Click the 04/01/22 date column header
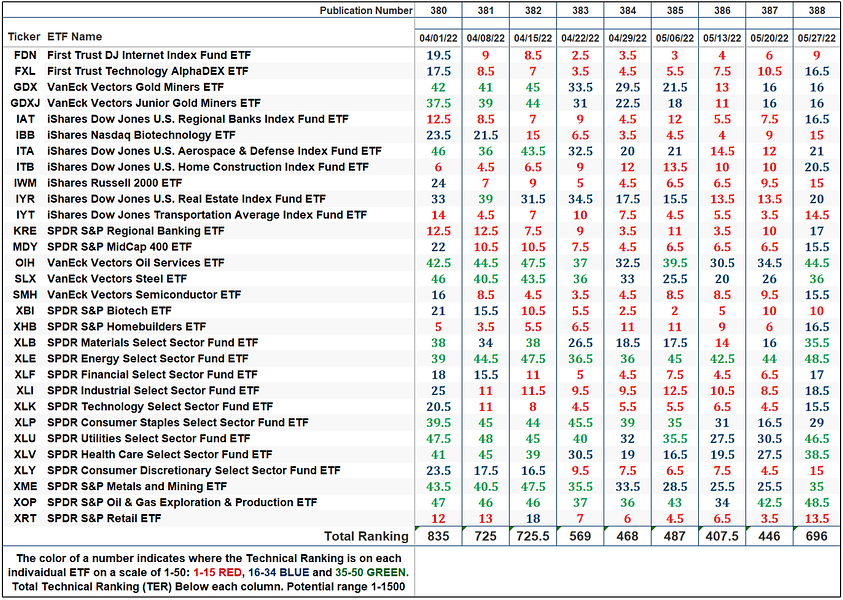Screen dimensions: 843x600 (x=438, y=39)
